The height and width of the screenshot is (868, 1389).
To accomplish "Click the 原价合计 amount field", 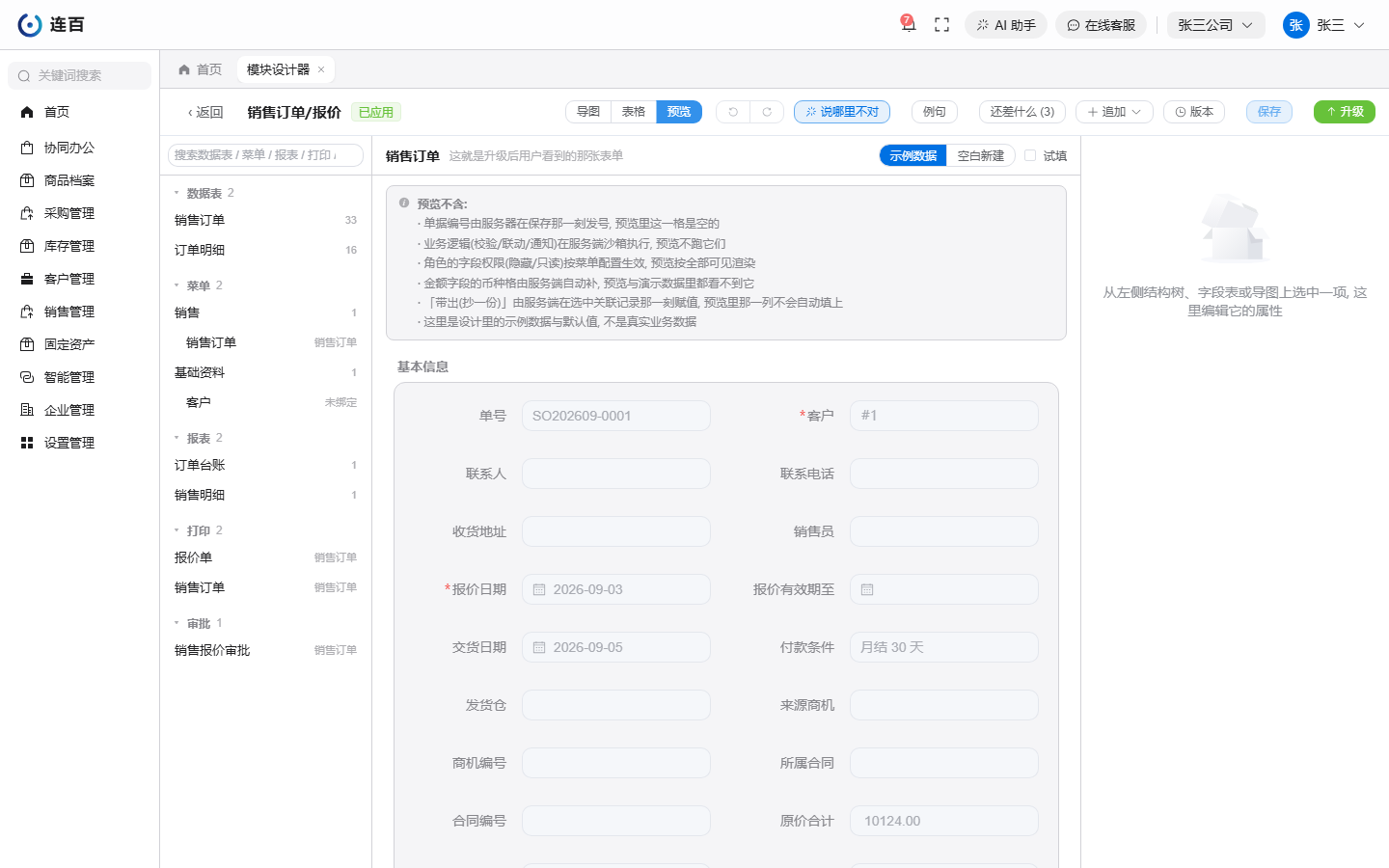I will click(x=944, y=821).
